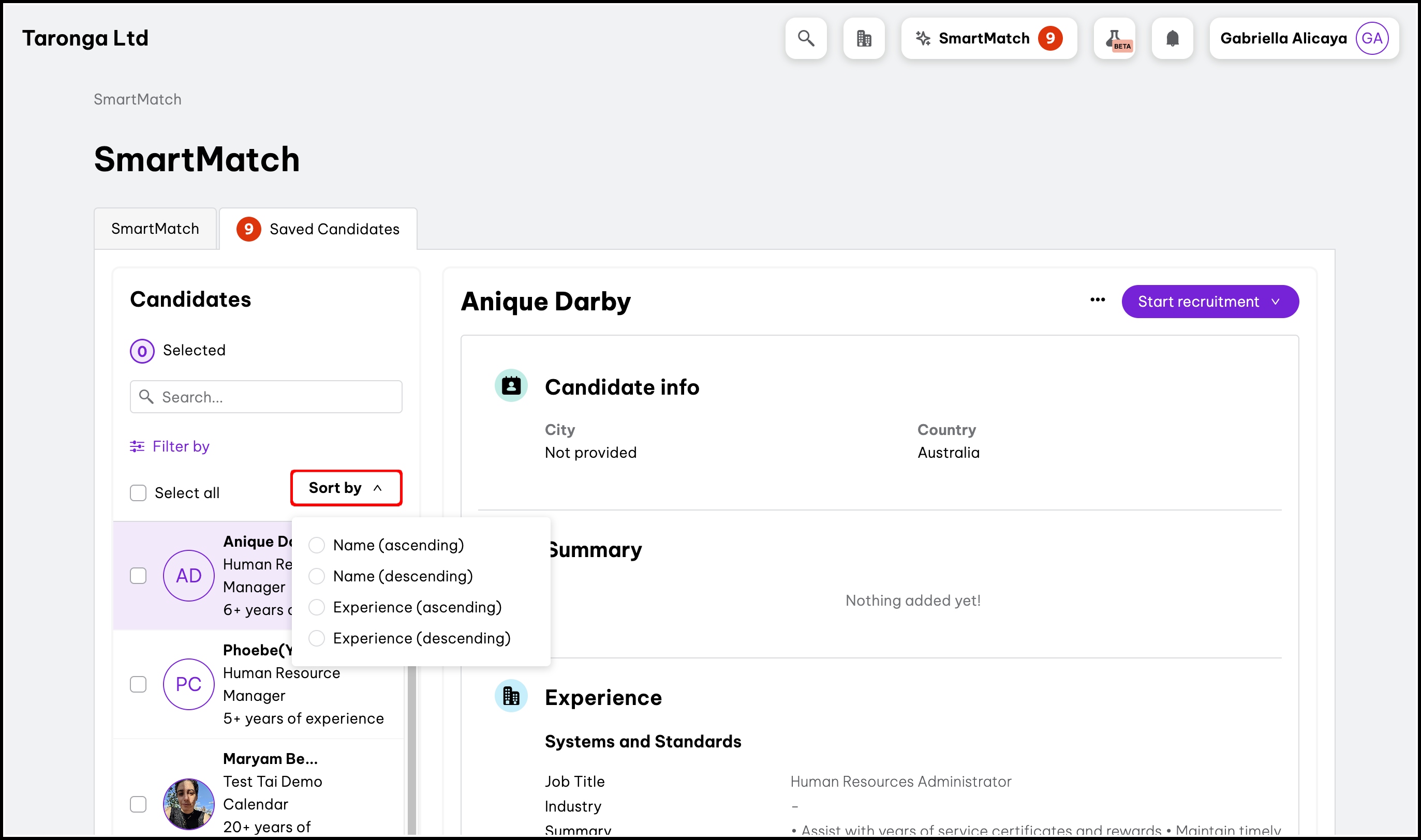Click the Candidate info badge icon
Screen dimensions: 1421x840
tap(511, 386)
